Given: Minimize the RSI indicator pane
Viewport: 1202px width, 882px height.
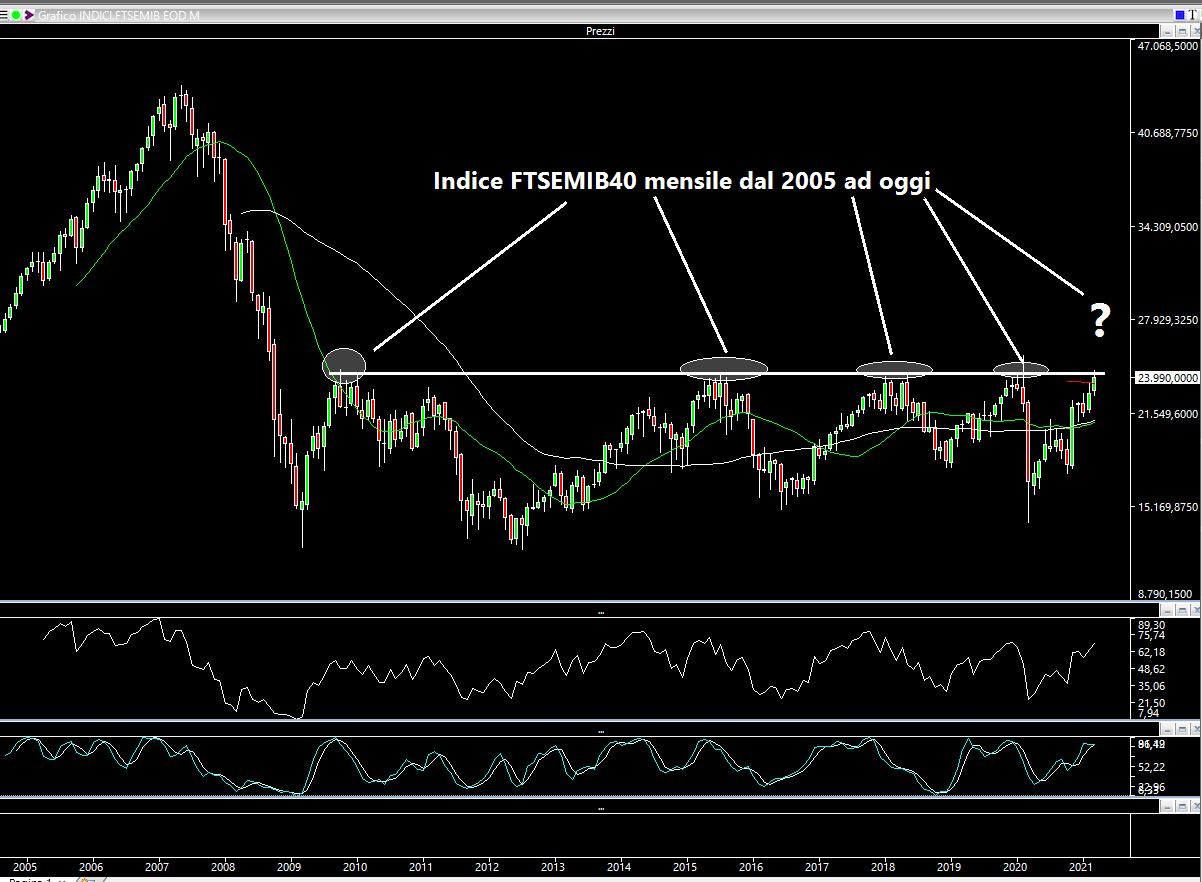Looking at the screenshot, I should pyautogui.click(x=1167, y=610).
